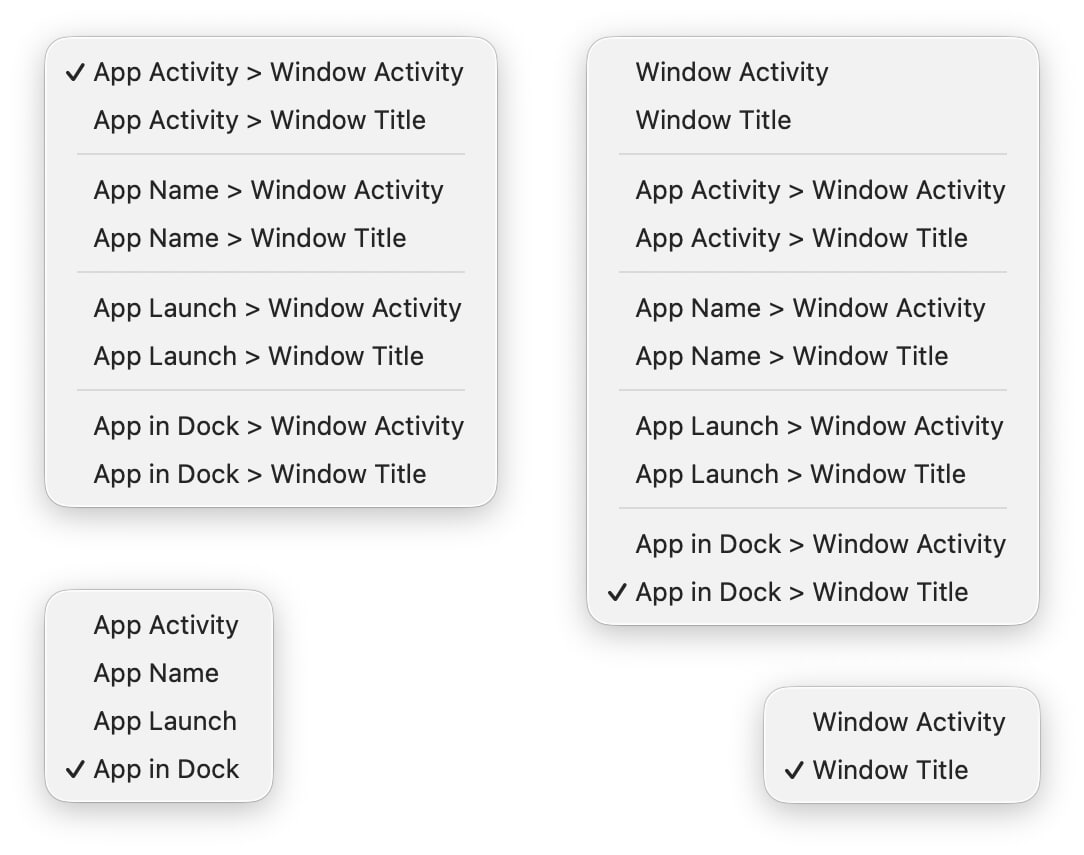1084x855 pixels.
Task: Choose standalone "Window Activity" in the ten-item menu
Action: (x=732, y=72)
